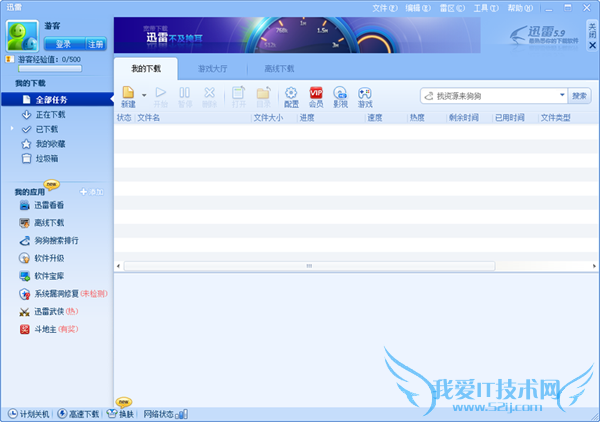This screenshot has width=600, height=422.
Task: Open 系统漏洞修复 app
Action: (x=63, y=294)
